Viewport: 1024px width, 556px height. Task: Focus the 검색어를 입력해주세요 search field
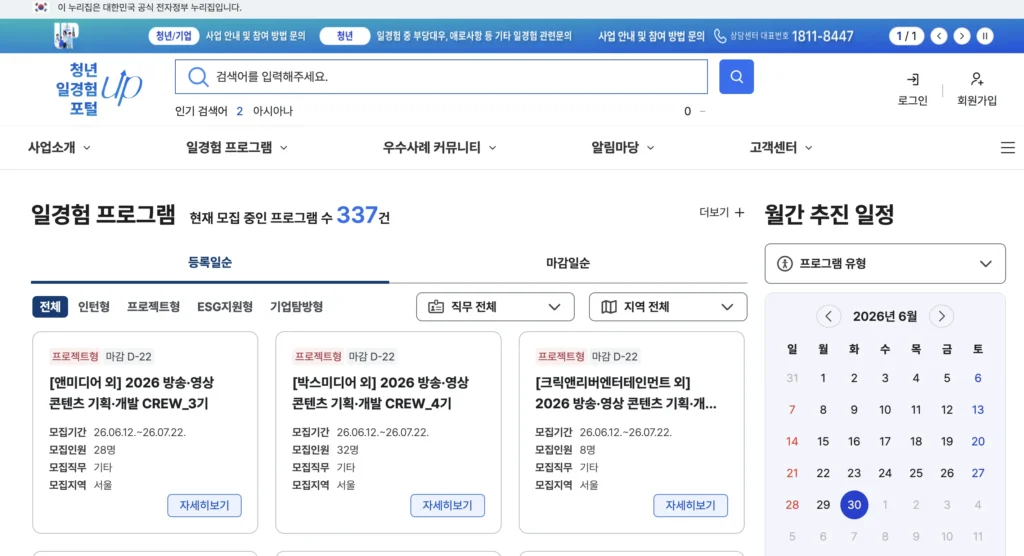(441, 76)
